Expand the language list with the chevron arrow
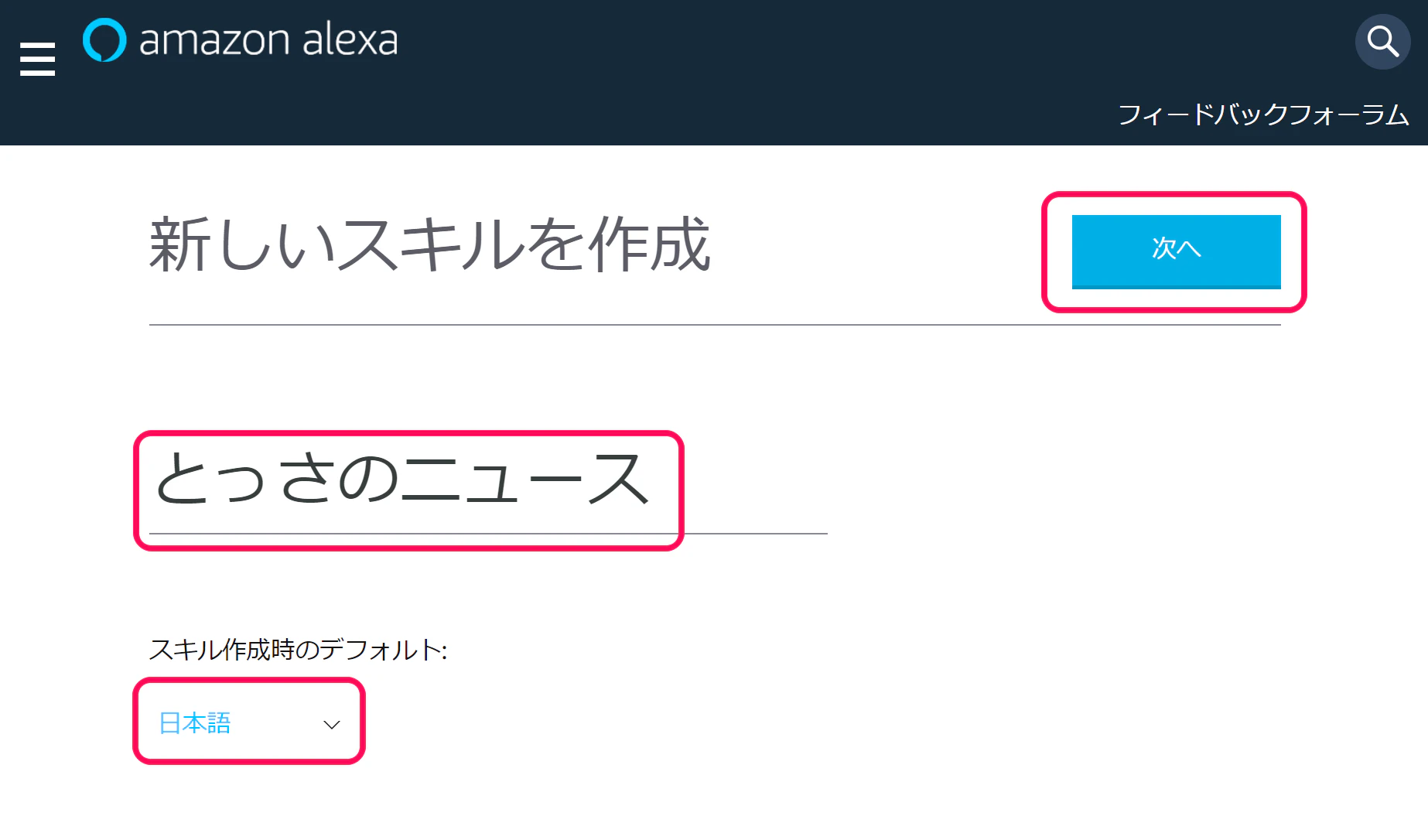This screenshot has height=840, width=1428. click(x=332, y=725)
